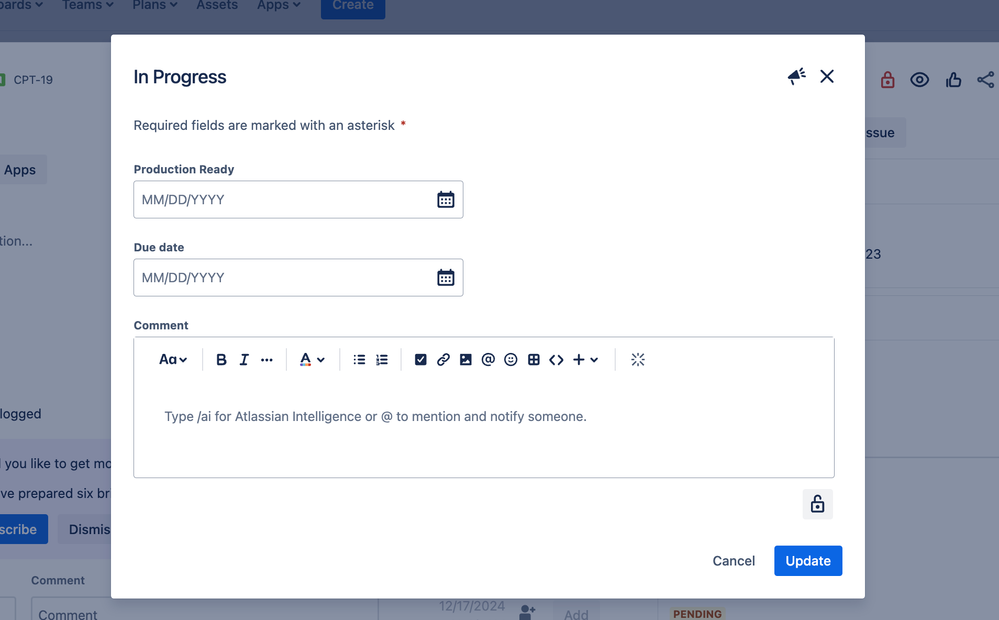Vote for issue with thumbs-up icon
Viewport: 999px width, 620px height.
[953, 80]
